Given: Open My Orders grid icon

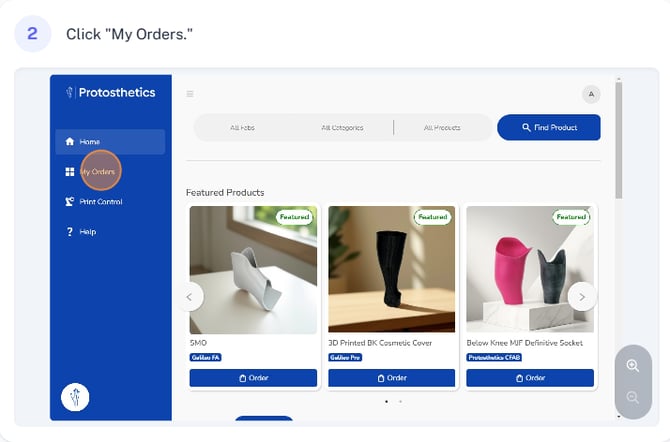Looking at the screenshot, I should click(70, 172).
